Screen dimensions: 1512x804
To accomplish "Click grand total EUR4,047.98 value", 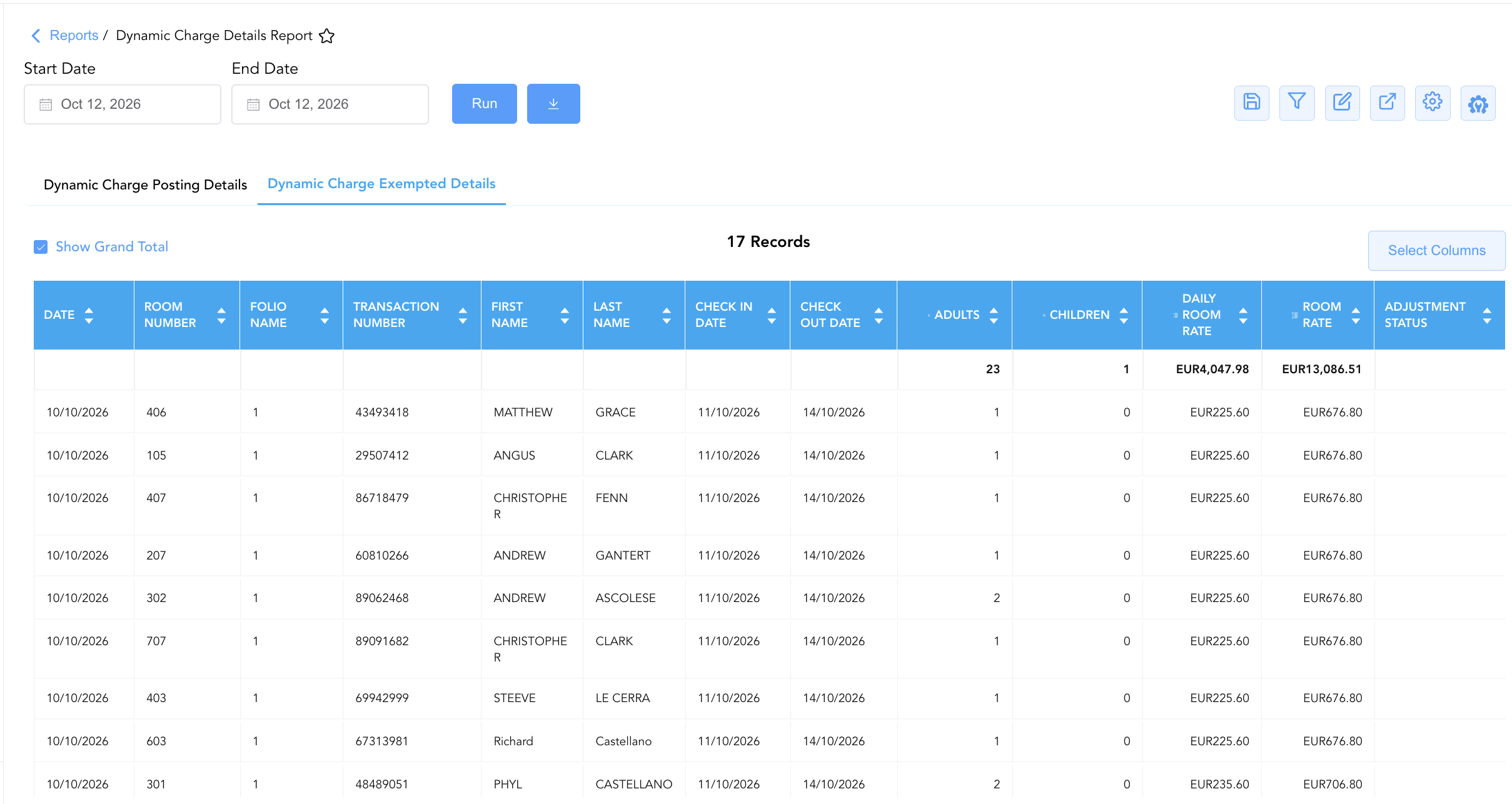I will [x=1212, y=369].
